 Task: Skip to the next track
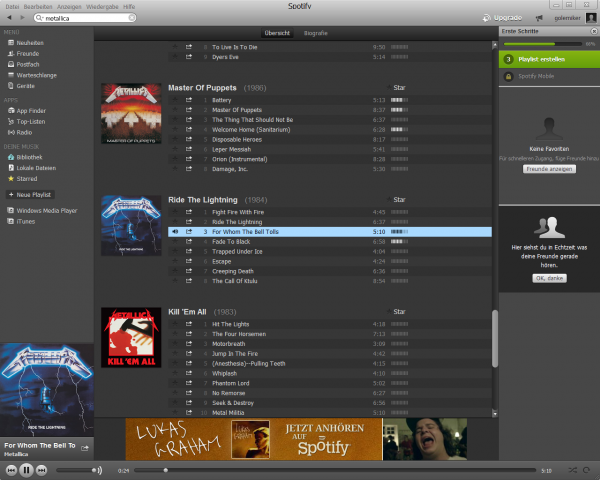click(41, 470)
